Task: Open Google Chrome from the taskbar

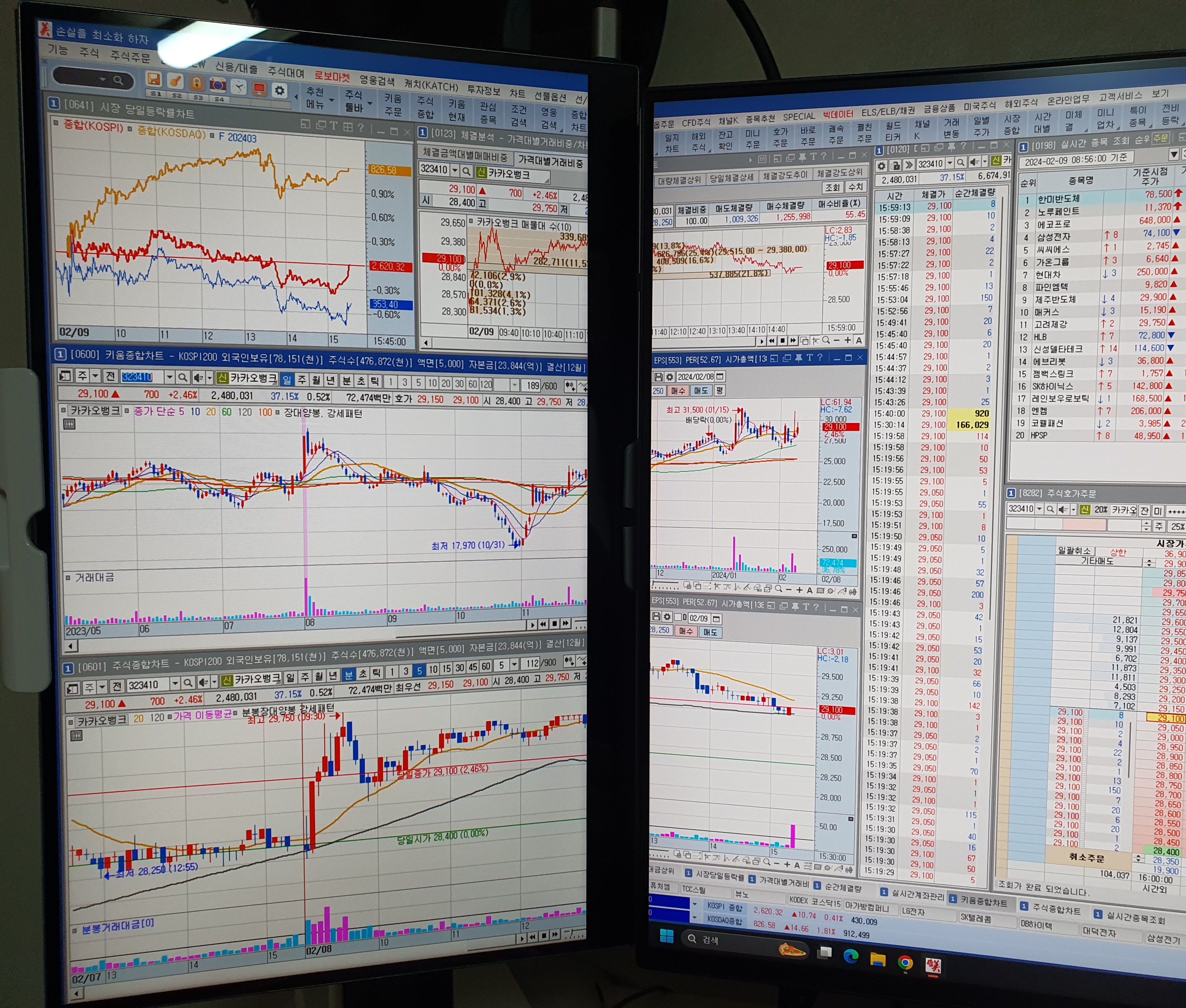Action: coord(905,963)
